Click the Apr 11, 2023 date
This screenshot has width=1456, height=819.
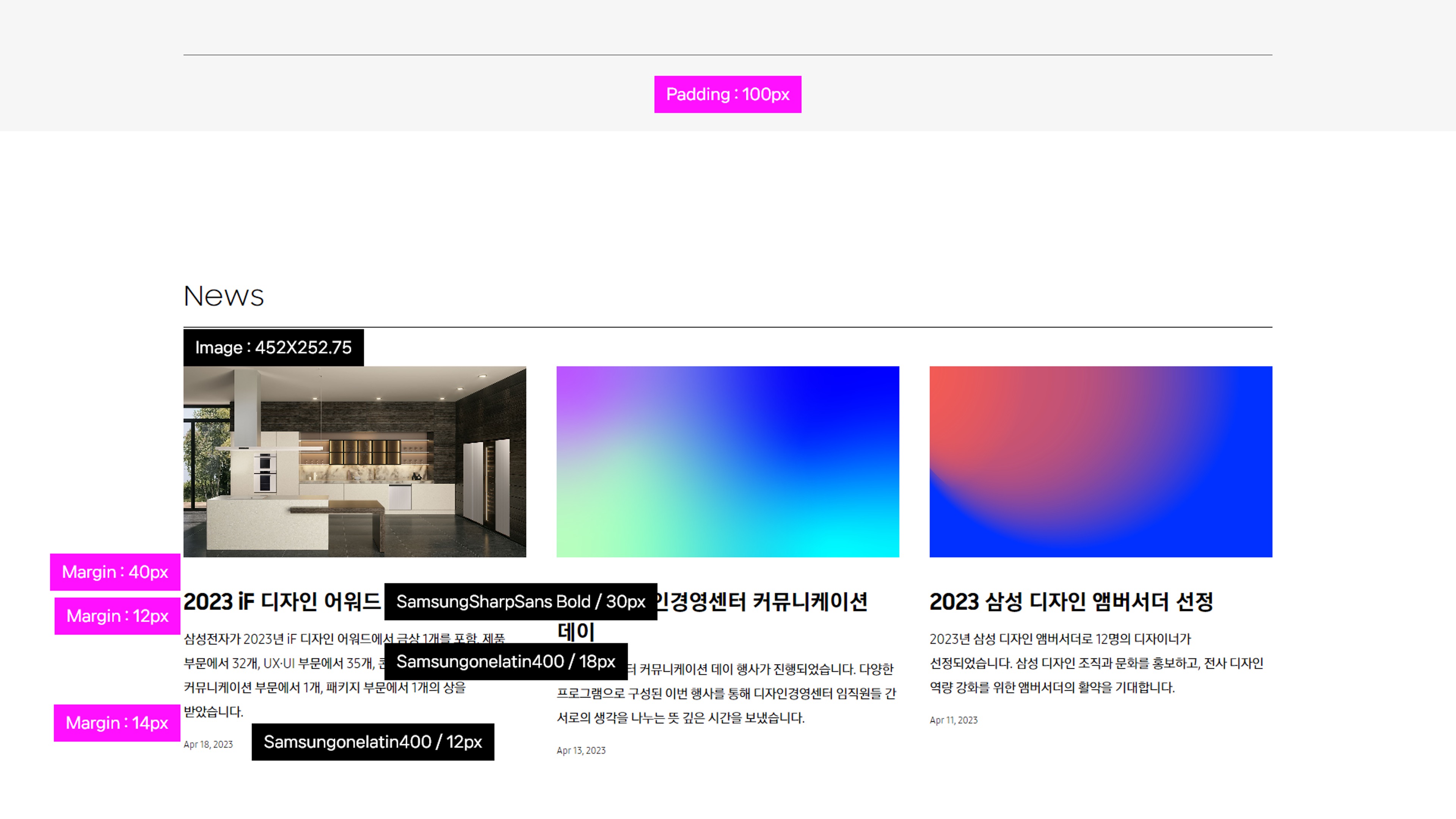pyautogui.click(x=953, y=720)
